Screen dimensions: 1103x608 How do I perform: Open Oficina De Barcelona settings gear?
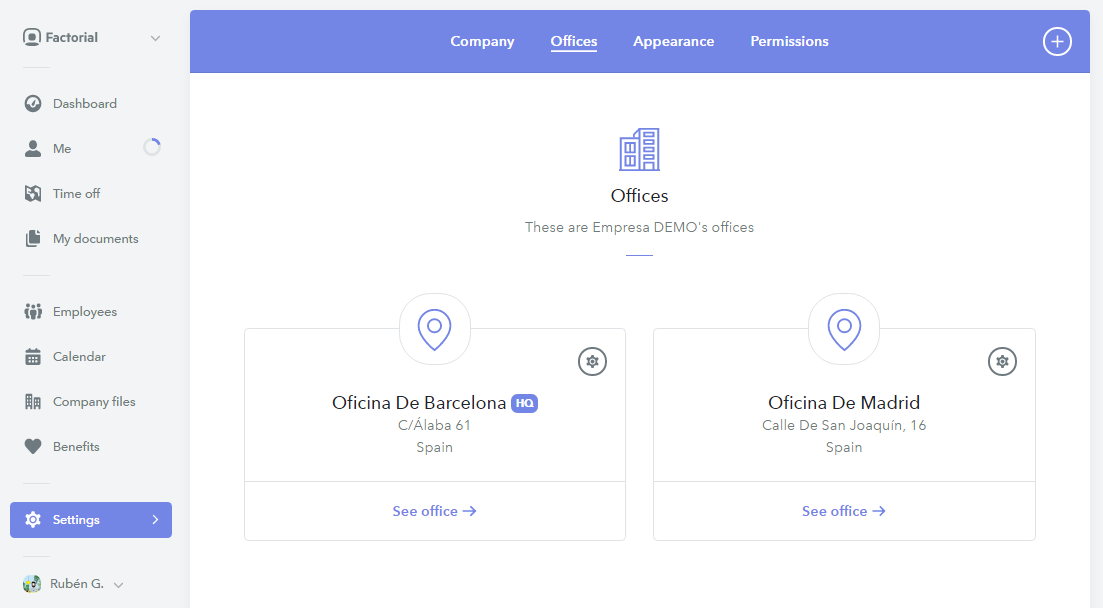tap(592, 362)
